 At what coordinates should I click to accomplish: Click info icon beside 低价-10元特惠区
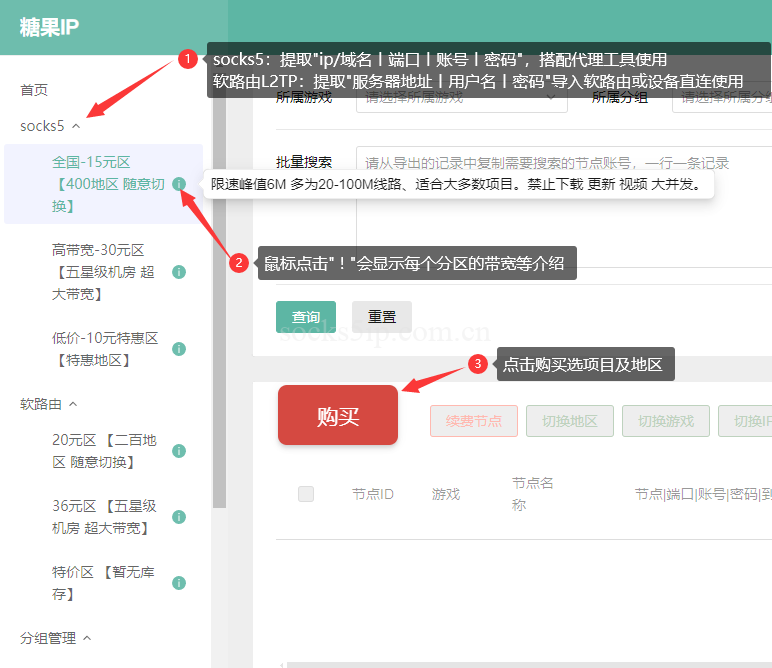[179, 349]
